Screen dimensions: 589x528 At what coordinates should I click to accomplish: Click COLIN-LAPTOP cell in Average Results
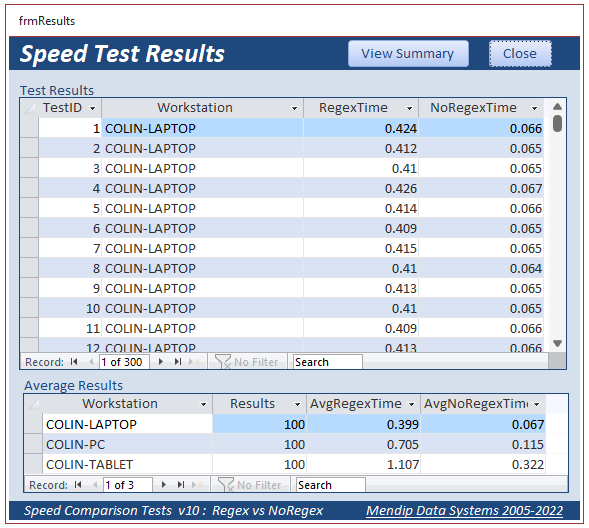click(x=128, y=424)
